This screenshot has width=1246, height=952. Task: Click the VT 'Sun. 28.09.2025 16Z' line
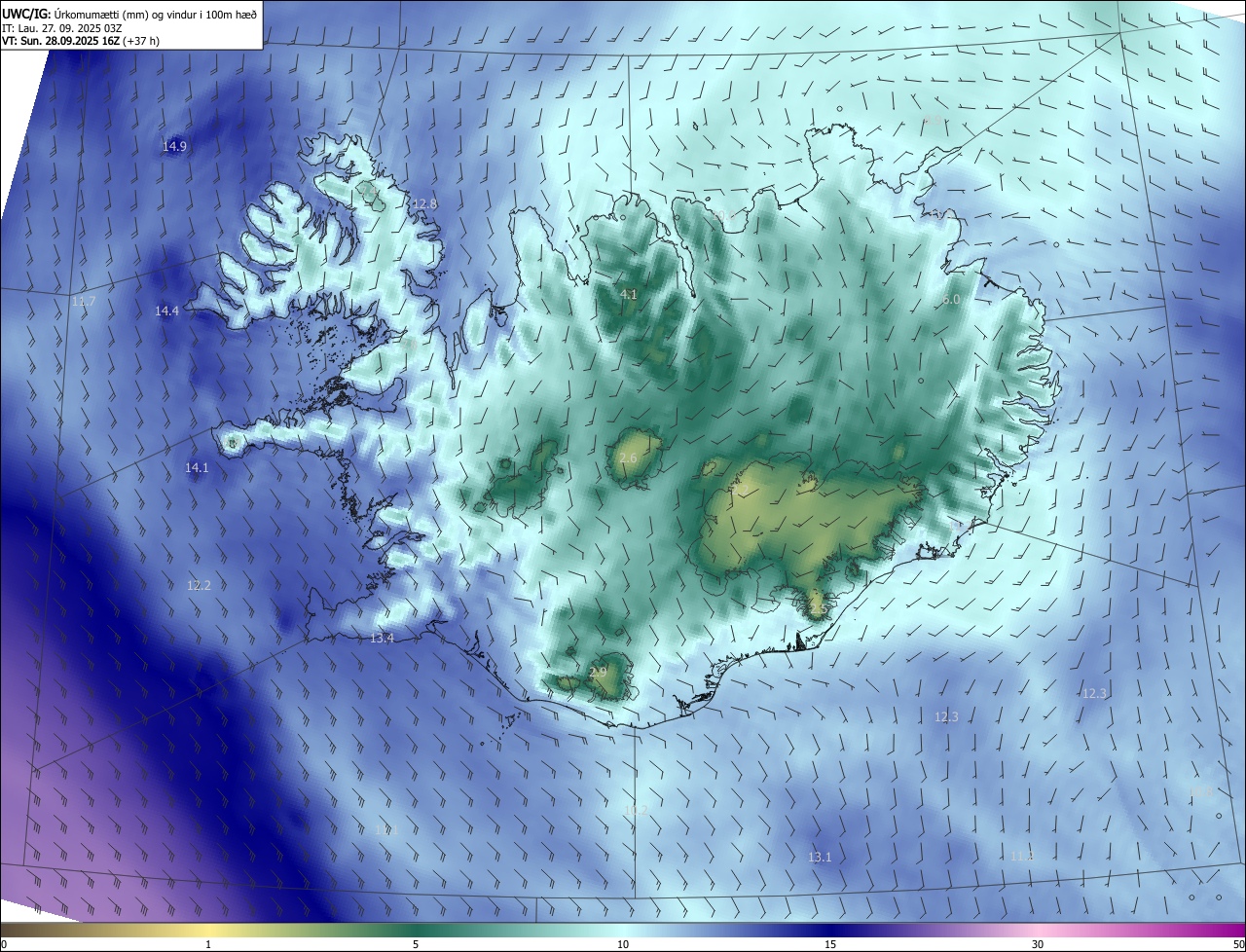coord(80,42)
